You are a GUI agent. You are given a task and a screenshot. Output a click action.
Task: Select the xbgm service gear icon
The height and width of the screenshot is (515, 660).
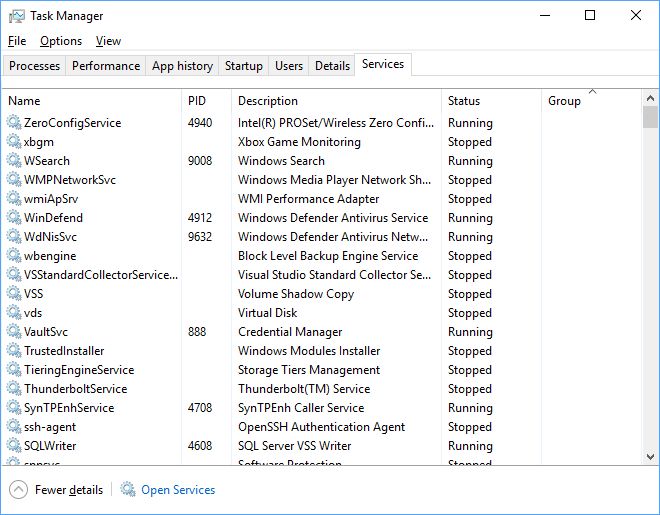click(14, 141)
